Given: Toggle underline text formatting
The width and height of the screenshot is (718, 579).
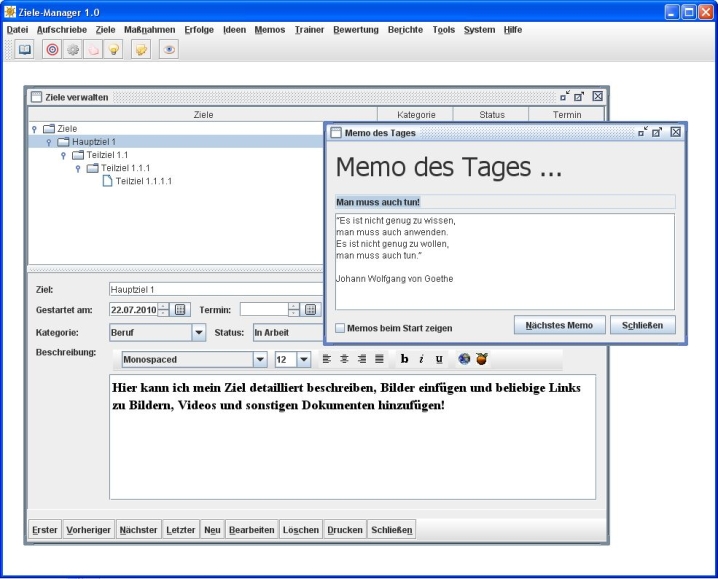Looking at the screenshot, I should click(439, 359).
